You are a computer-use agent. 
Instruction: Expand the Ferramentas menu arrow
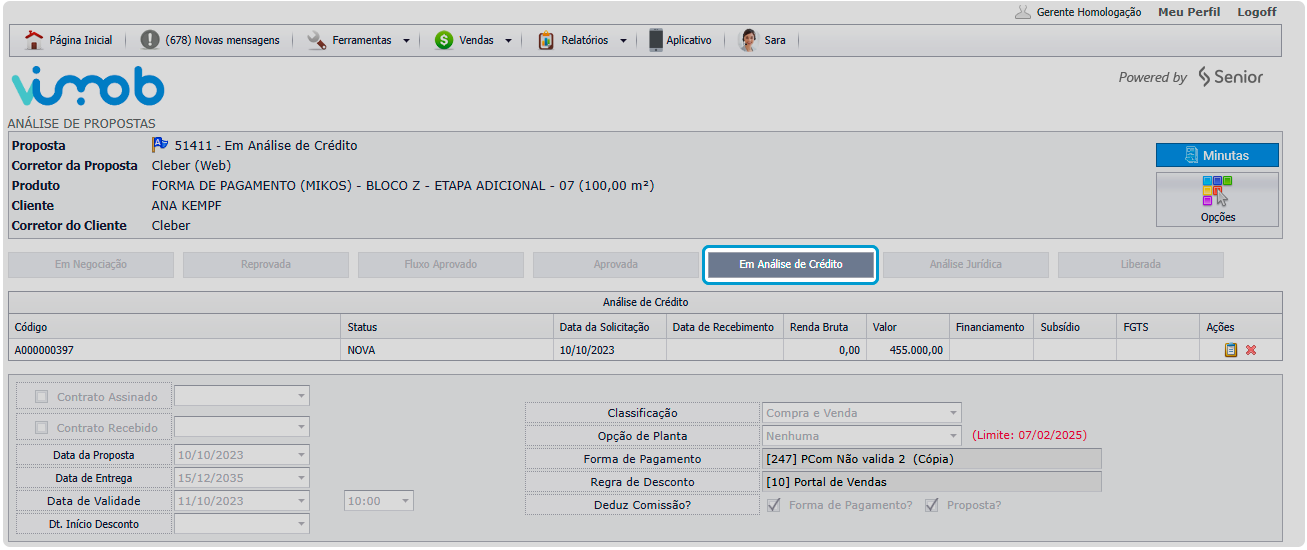tap(406, 41)
